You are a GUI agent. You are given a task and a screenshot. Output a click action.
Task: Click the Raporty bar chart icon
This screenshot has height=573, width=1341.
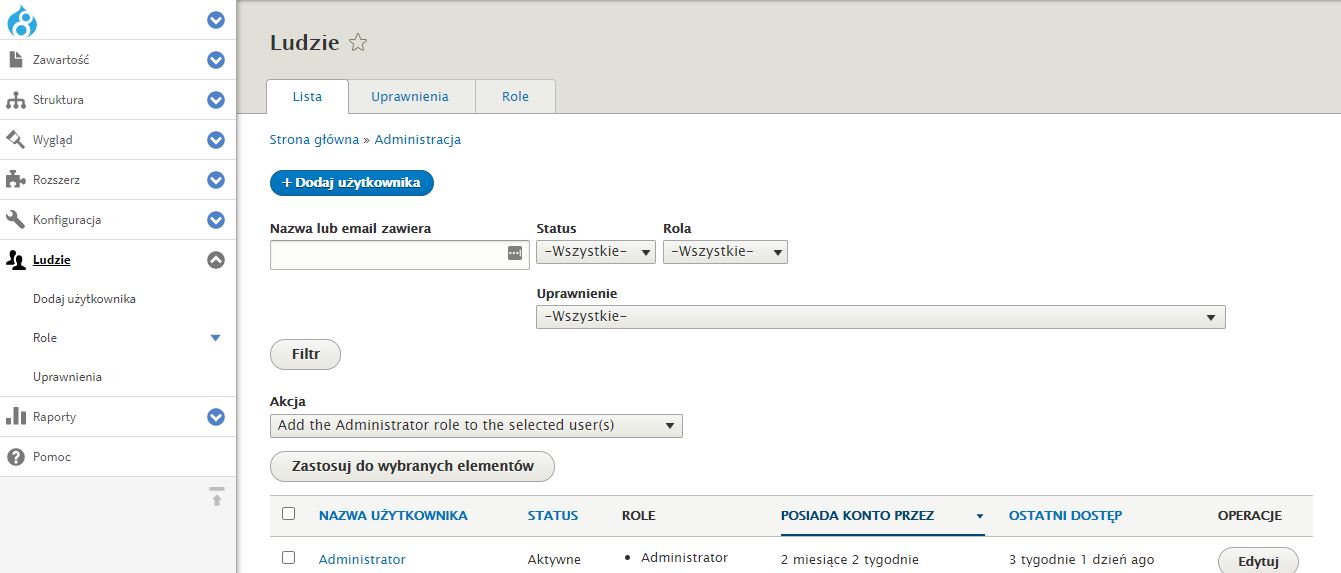pyautogui.click(x=15, y=417)
